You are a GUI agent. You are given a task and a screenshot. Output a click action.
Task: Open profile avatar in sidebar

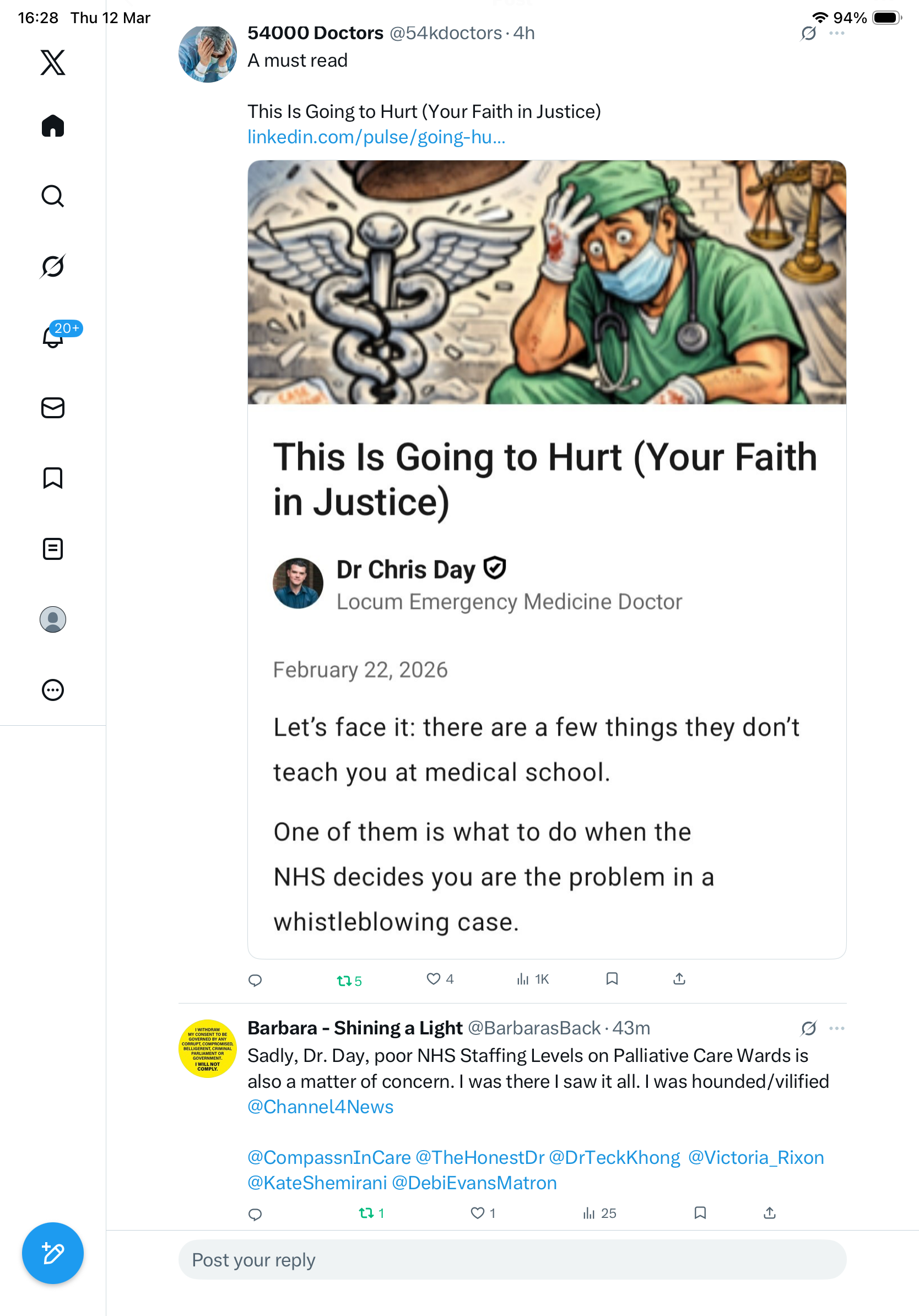tap(53, 619)
